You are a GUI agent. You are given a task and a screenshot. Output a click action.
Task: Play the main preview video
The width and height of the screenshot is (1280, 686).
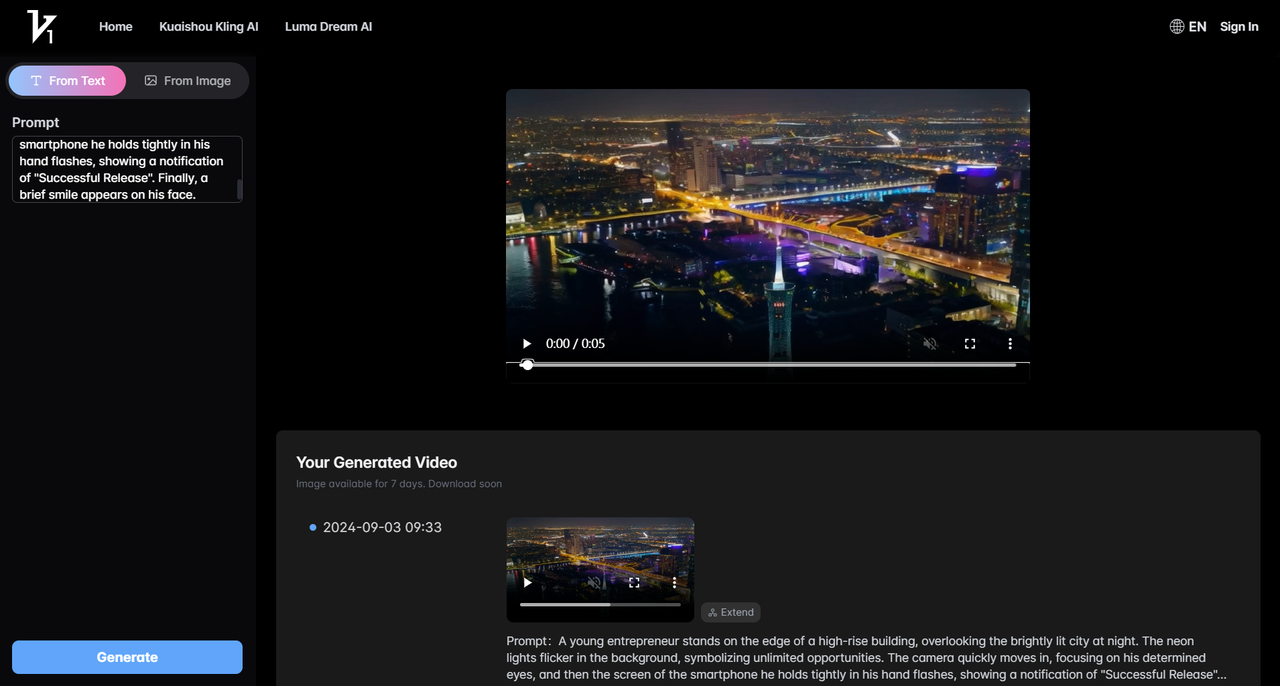point(526,343)
